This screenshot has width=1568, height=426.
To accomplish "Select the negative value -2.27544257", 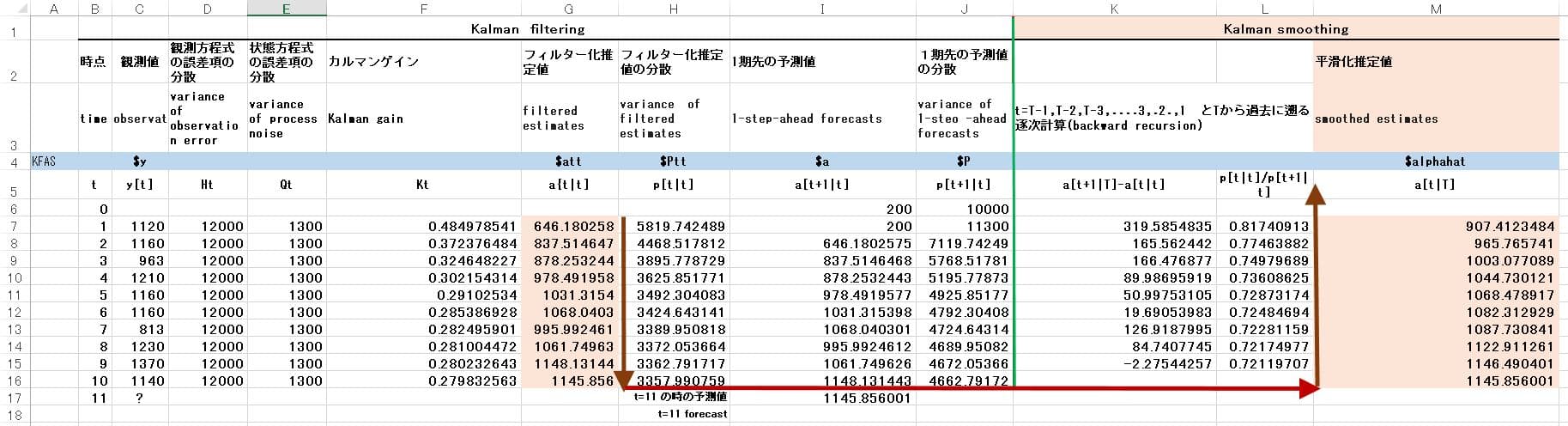I will point(1168,364).
